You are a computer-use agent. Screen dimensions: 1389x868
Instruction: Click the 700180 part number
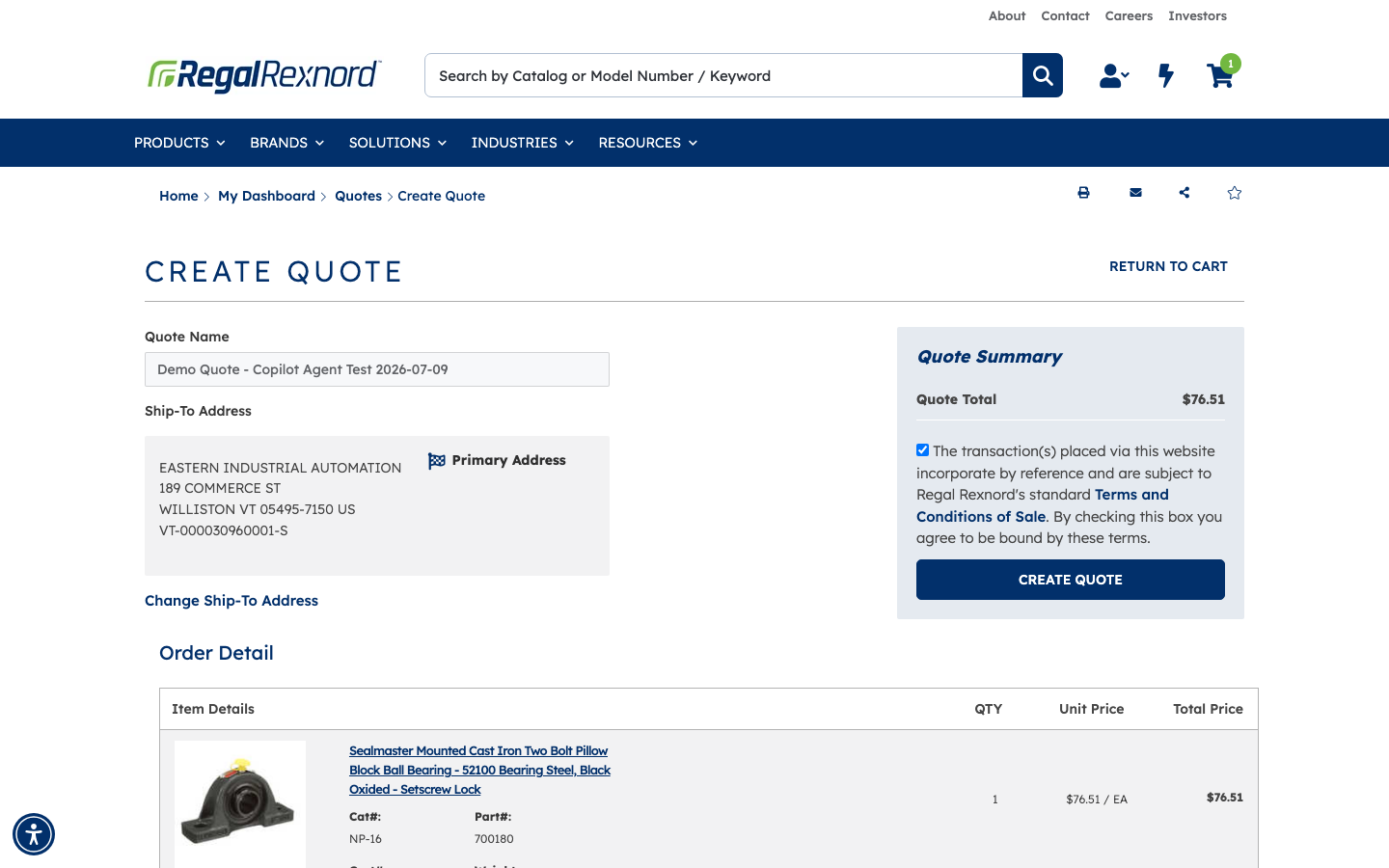coord(494,839)
